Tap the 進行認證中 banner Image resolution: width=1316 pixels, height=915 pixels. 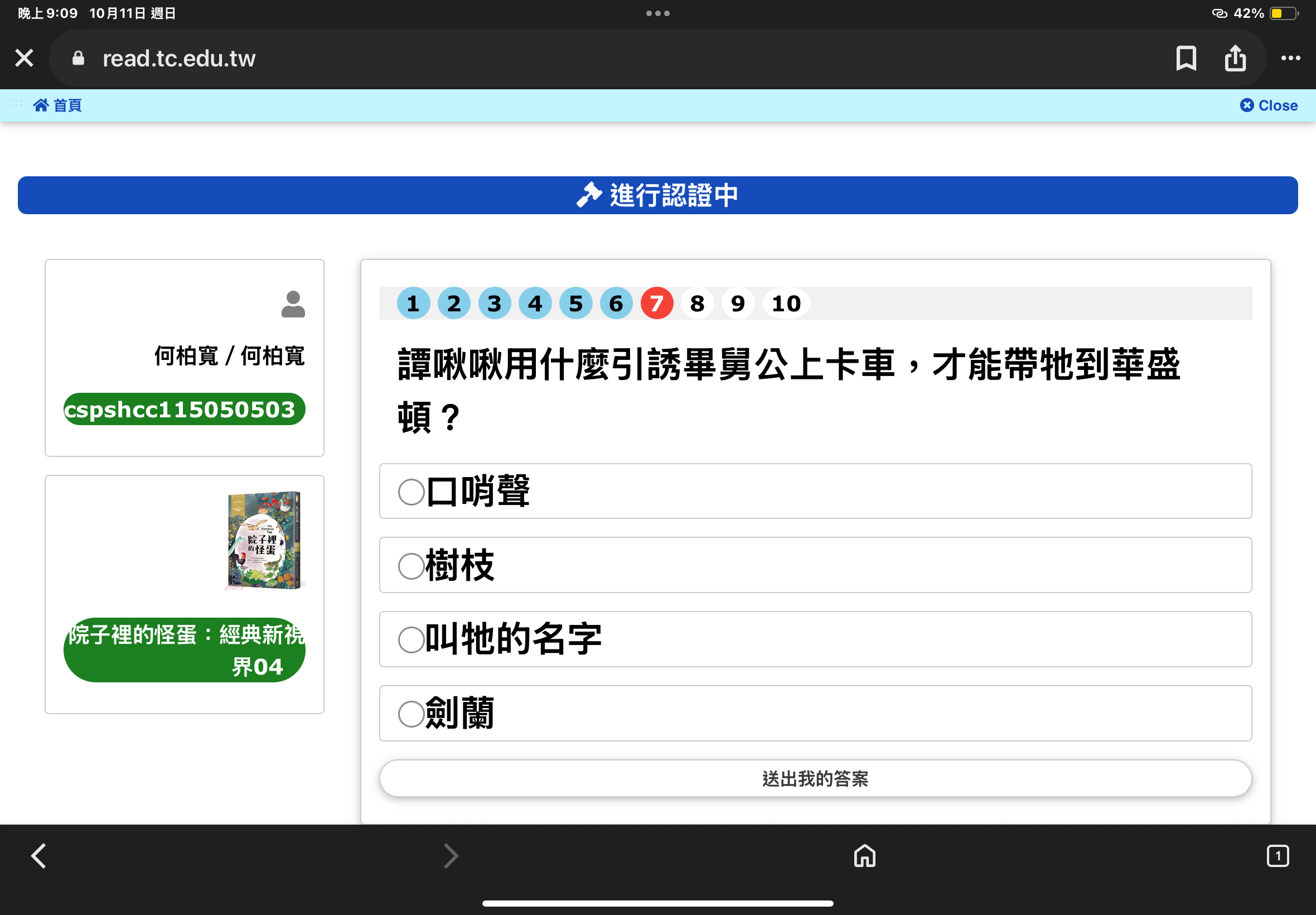tap(657, 195)
